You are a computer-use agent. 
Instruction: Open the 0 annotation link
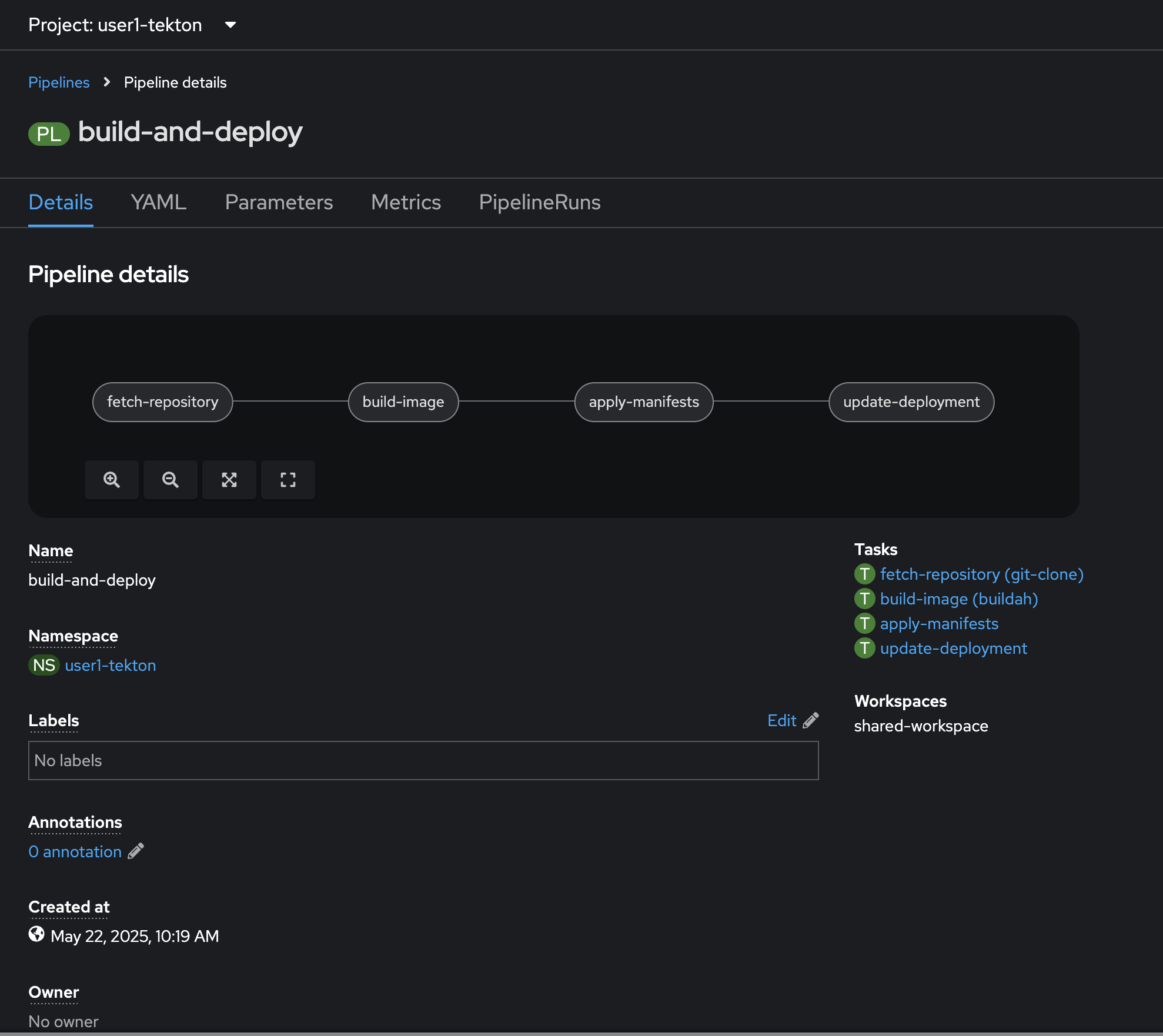pyautogui.click(x=75, y=851)
